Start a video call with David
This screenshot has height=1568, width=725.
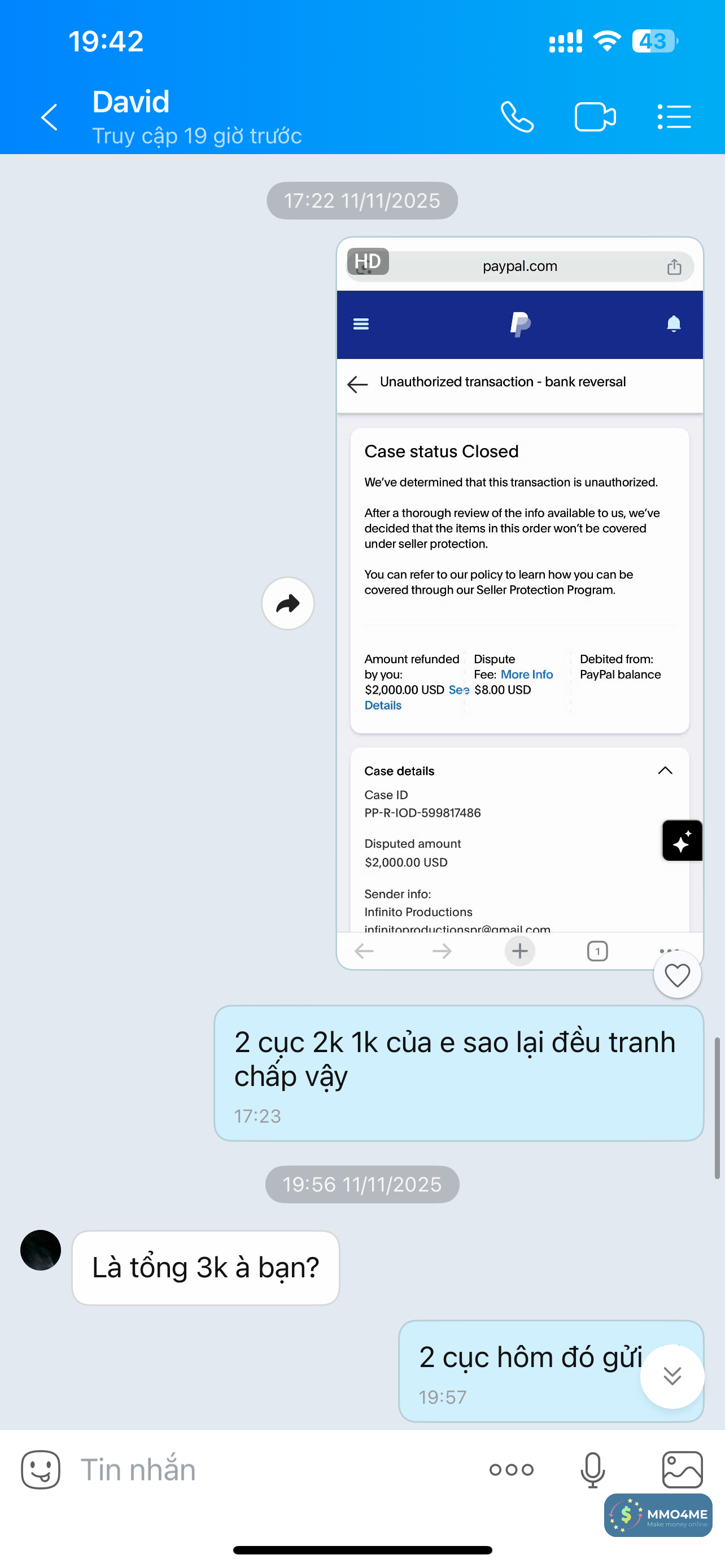click(595, 117)
